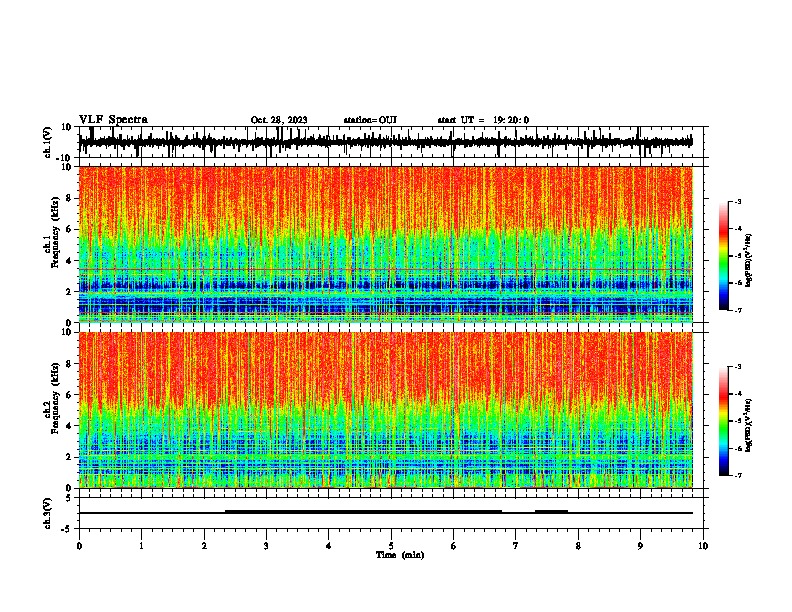The width and height of the screenshot is (792, 612).
Task: Click the "VLF Spectra" title text
Action: point(113,120)
